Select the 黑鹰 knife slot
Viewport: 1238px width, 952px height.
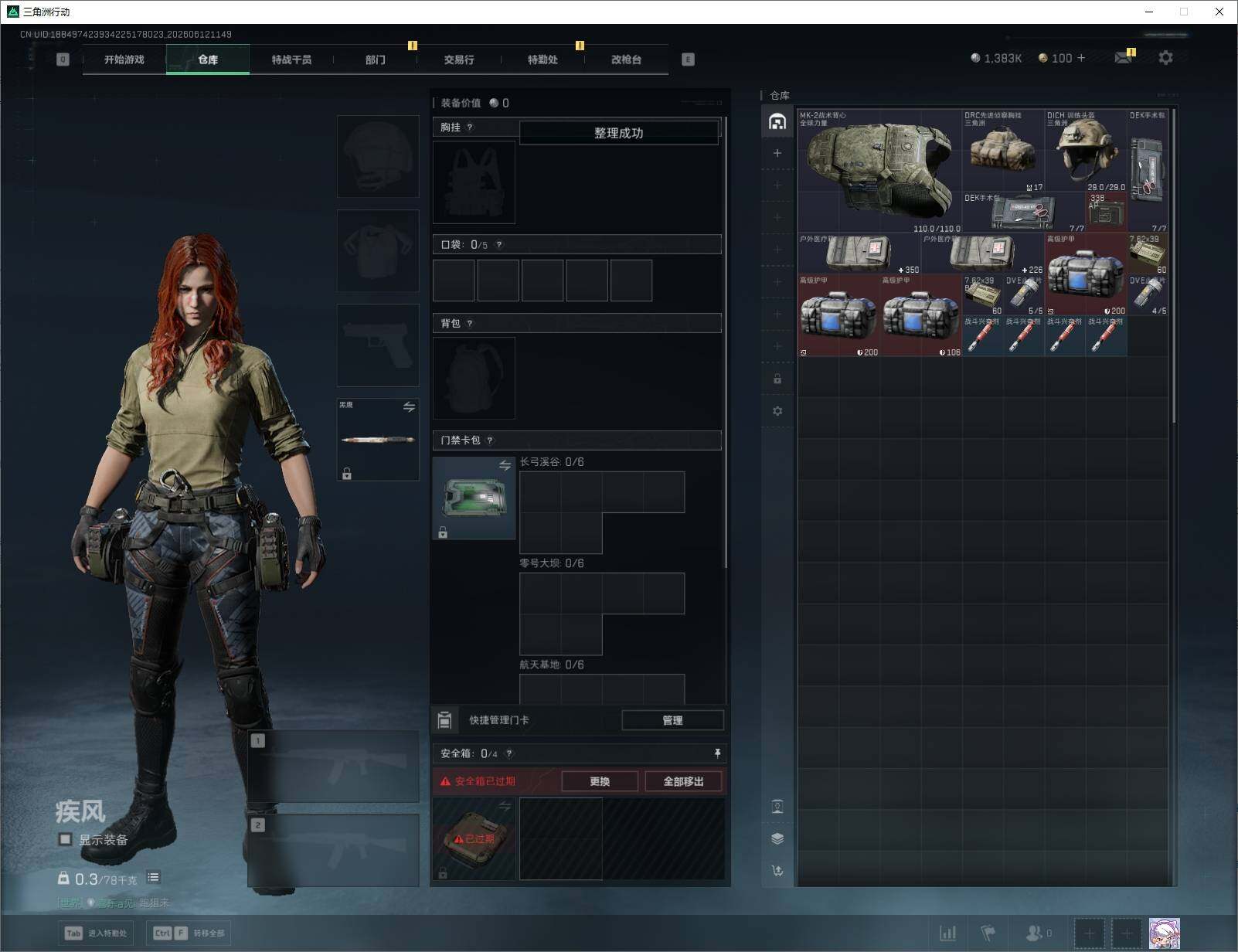[378, 439]
